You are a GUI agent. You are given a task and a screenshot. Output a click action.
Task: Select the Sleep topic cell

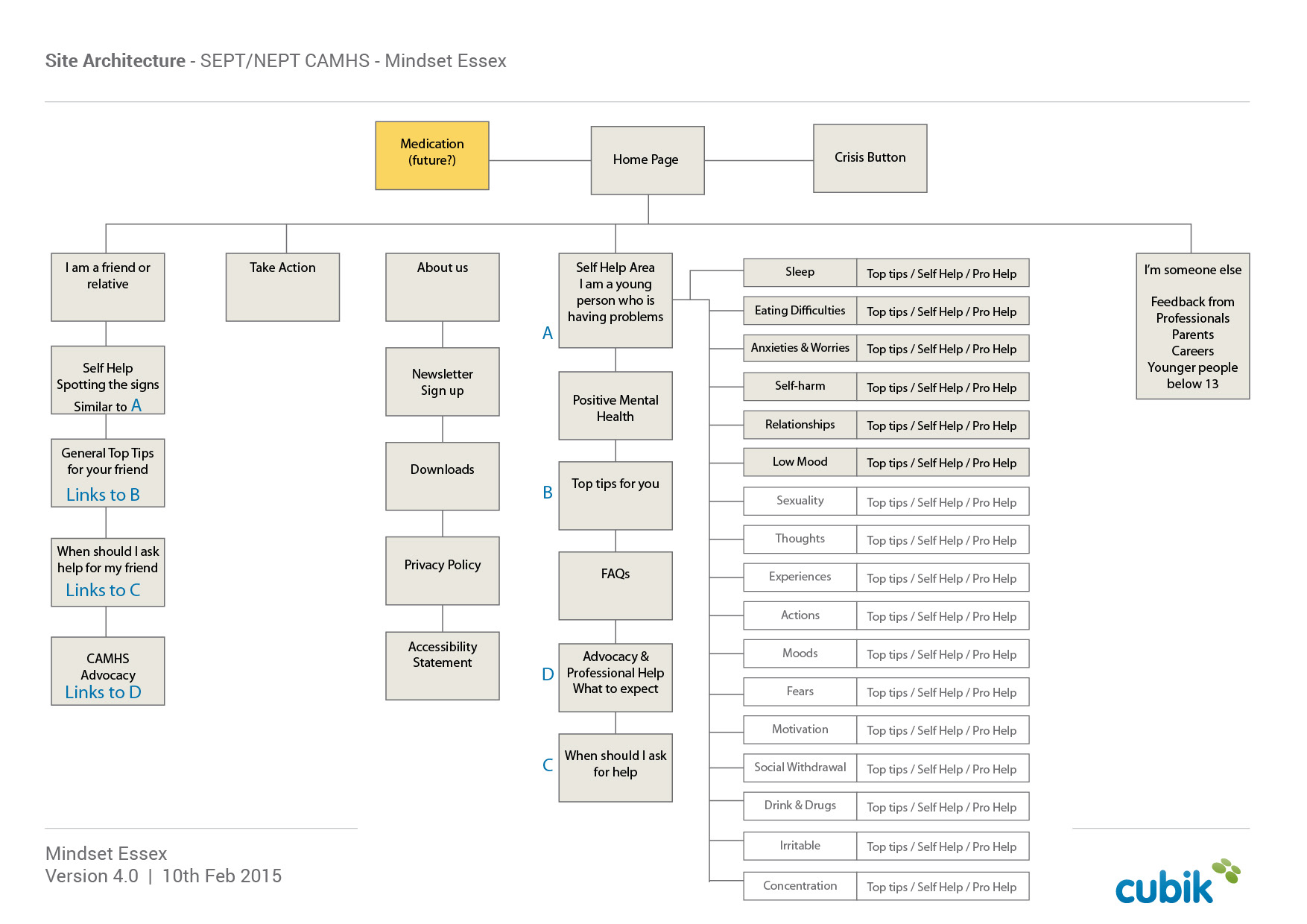[x=800, y=273]
